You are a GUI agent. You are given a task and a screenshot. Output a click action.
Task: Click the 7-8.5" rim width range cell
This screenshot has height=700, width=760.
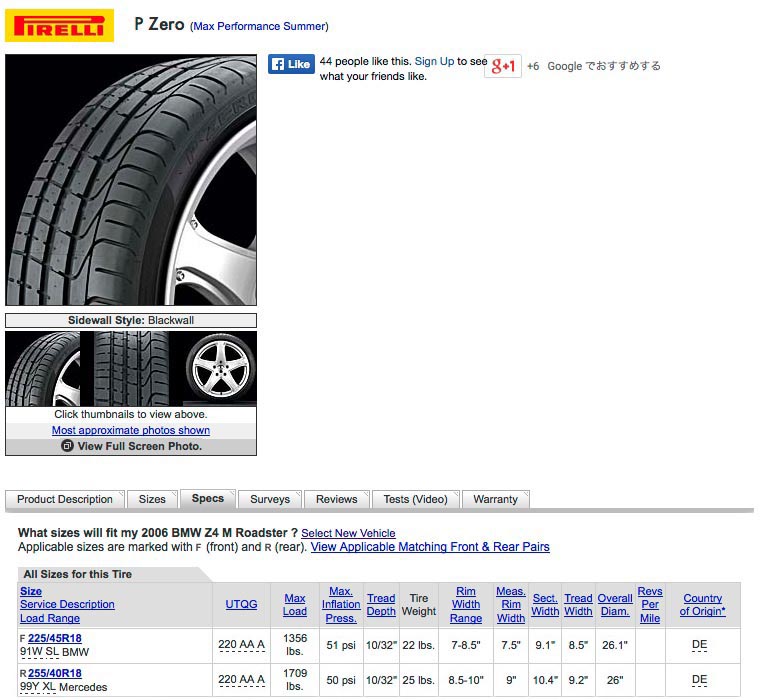(x=466, y=645)
